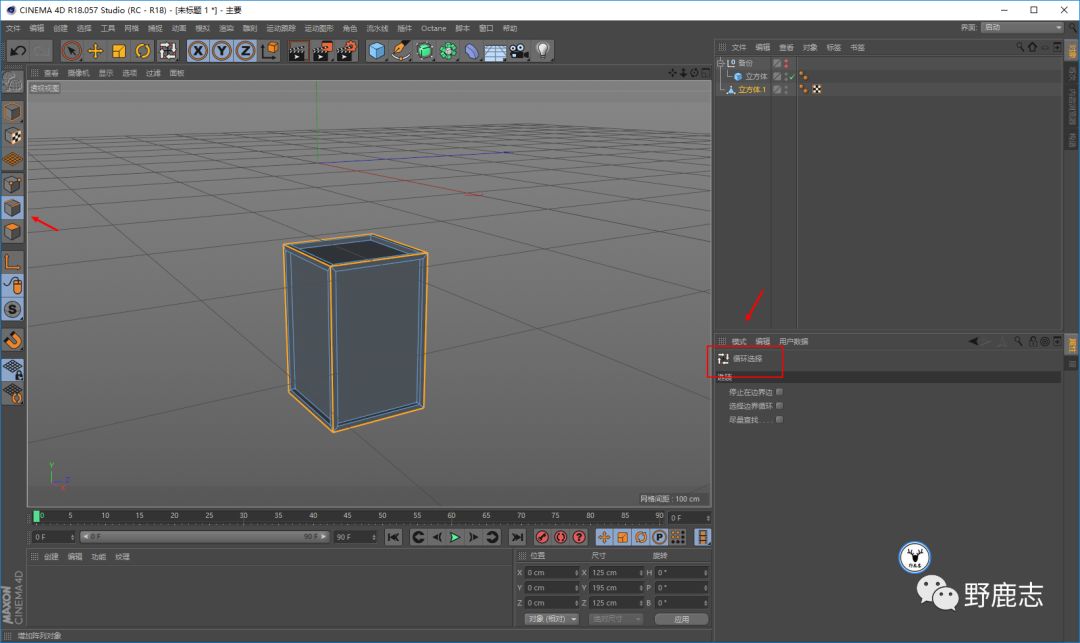Select the Rotate tool in top toolbar

pyautogui.click(x=143, y=50)
